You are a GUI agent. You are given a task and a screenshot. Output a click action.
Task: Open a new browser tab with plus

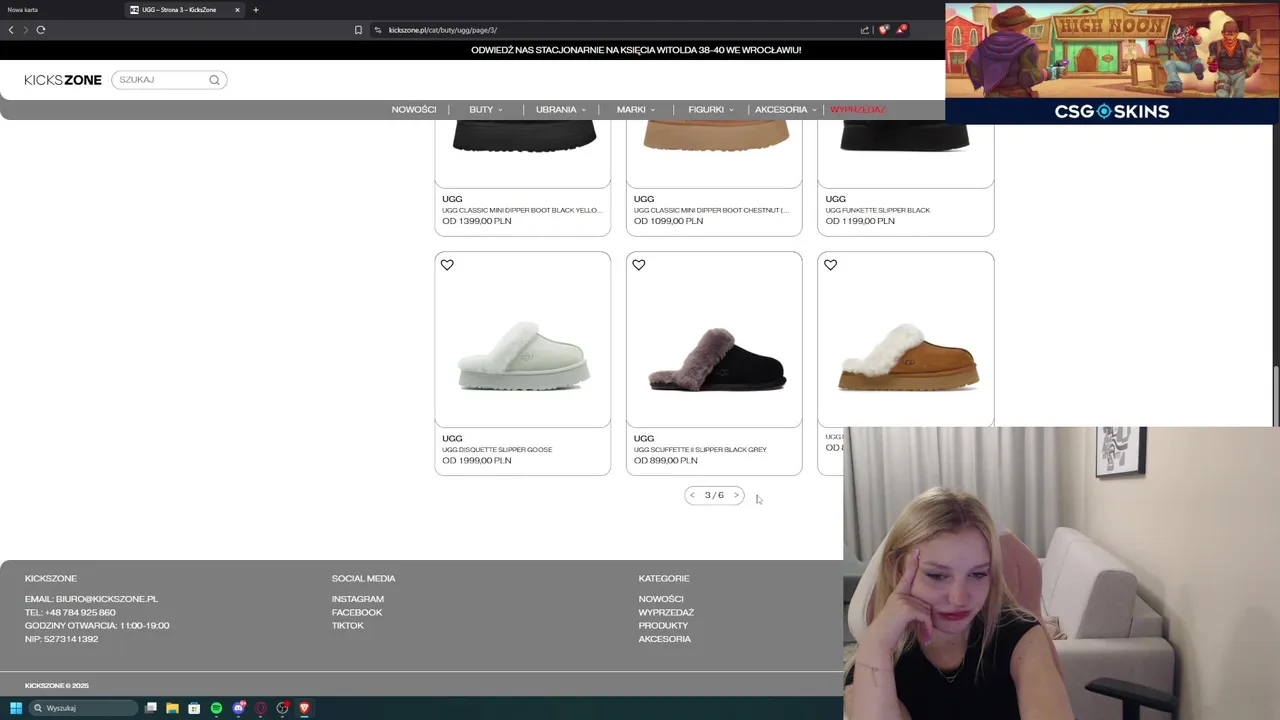256,10
